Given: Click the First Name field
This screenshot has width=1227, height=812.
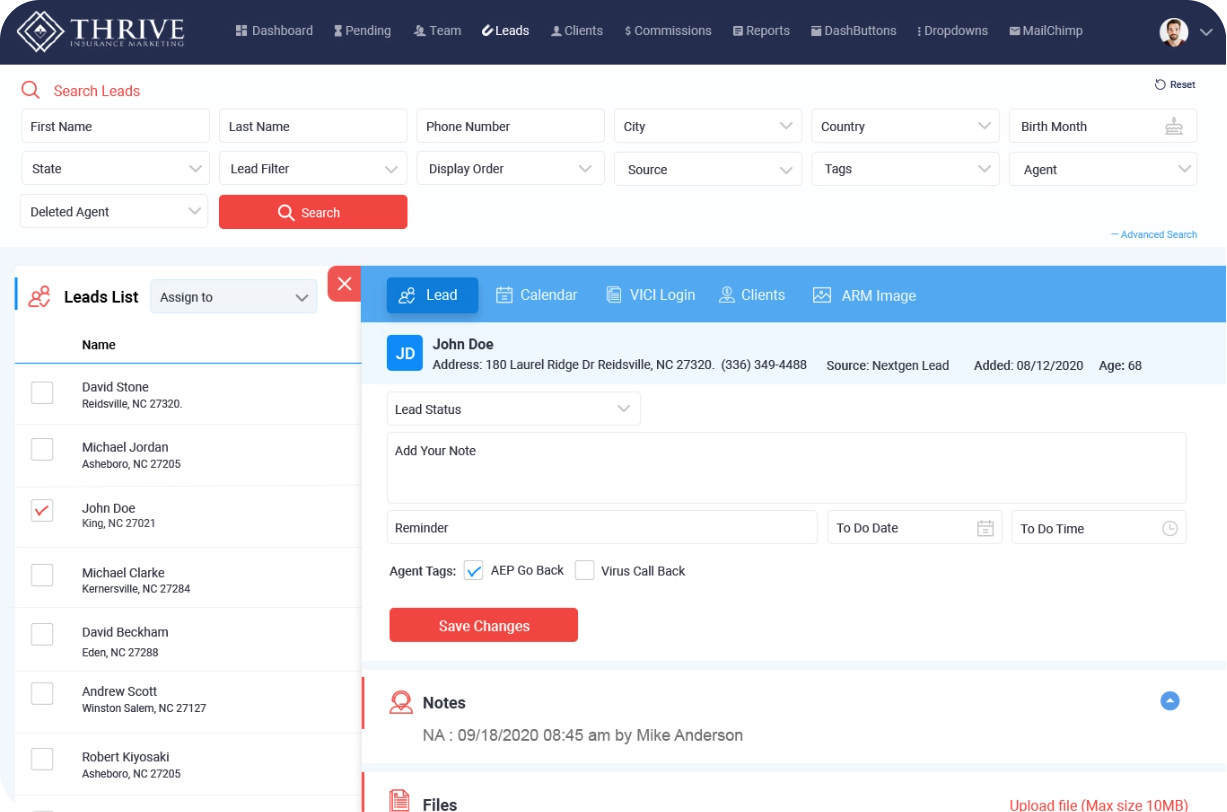Looking at the screenshot, I should (x=115, y=126).
